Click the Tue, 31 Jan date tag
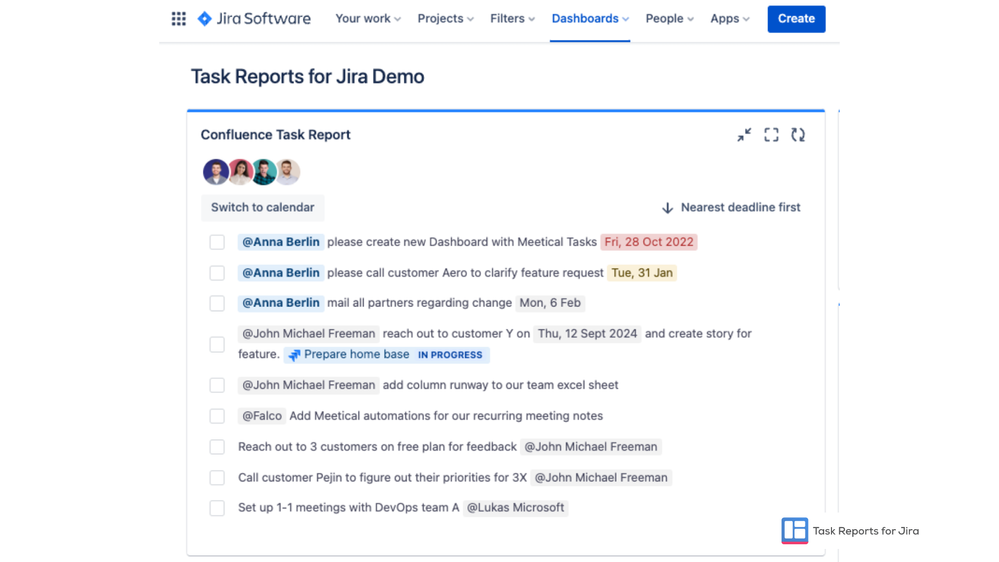999x562 pixels. click(x=642, y=273)
